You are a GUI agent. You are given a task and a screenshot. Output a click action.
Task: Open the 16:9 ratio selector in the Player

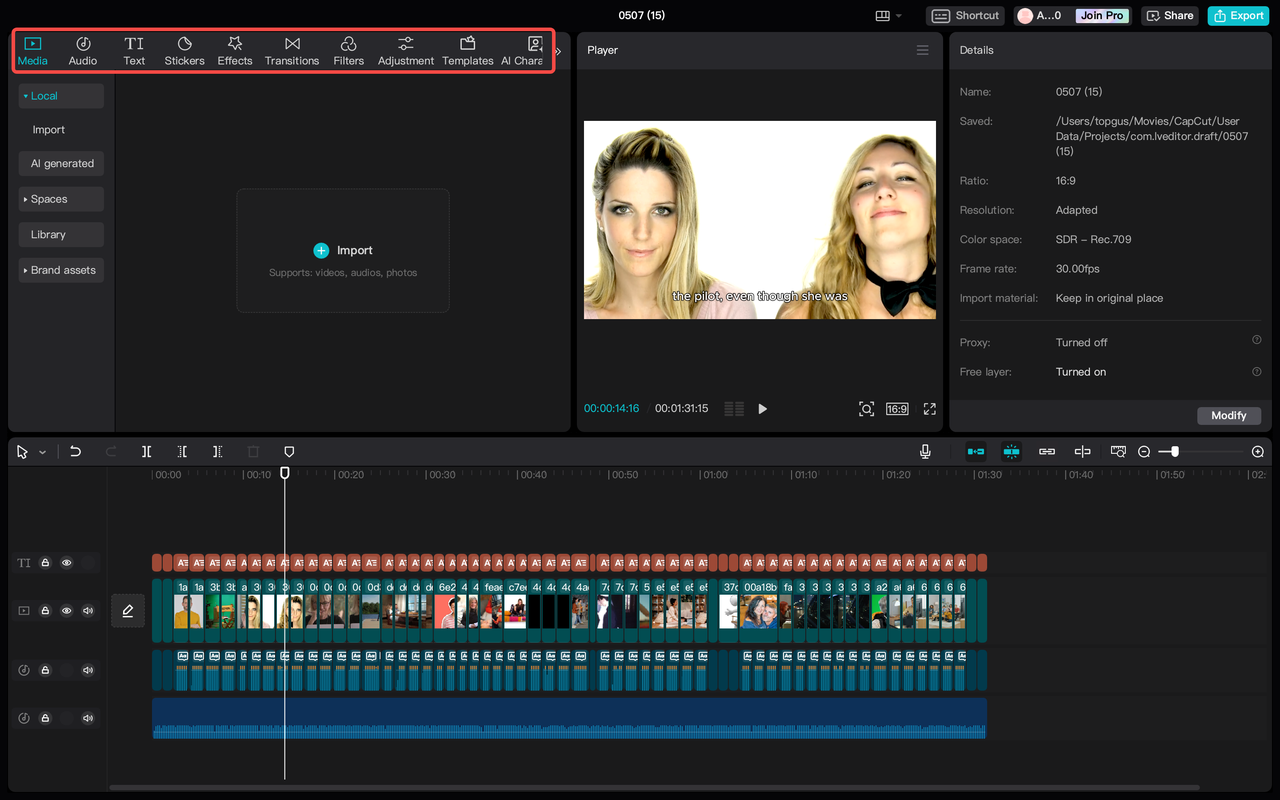point(896,408)
